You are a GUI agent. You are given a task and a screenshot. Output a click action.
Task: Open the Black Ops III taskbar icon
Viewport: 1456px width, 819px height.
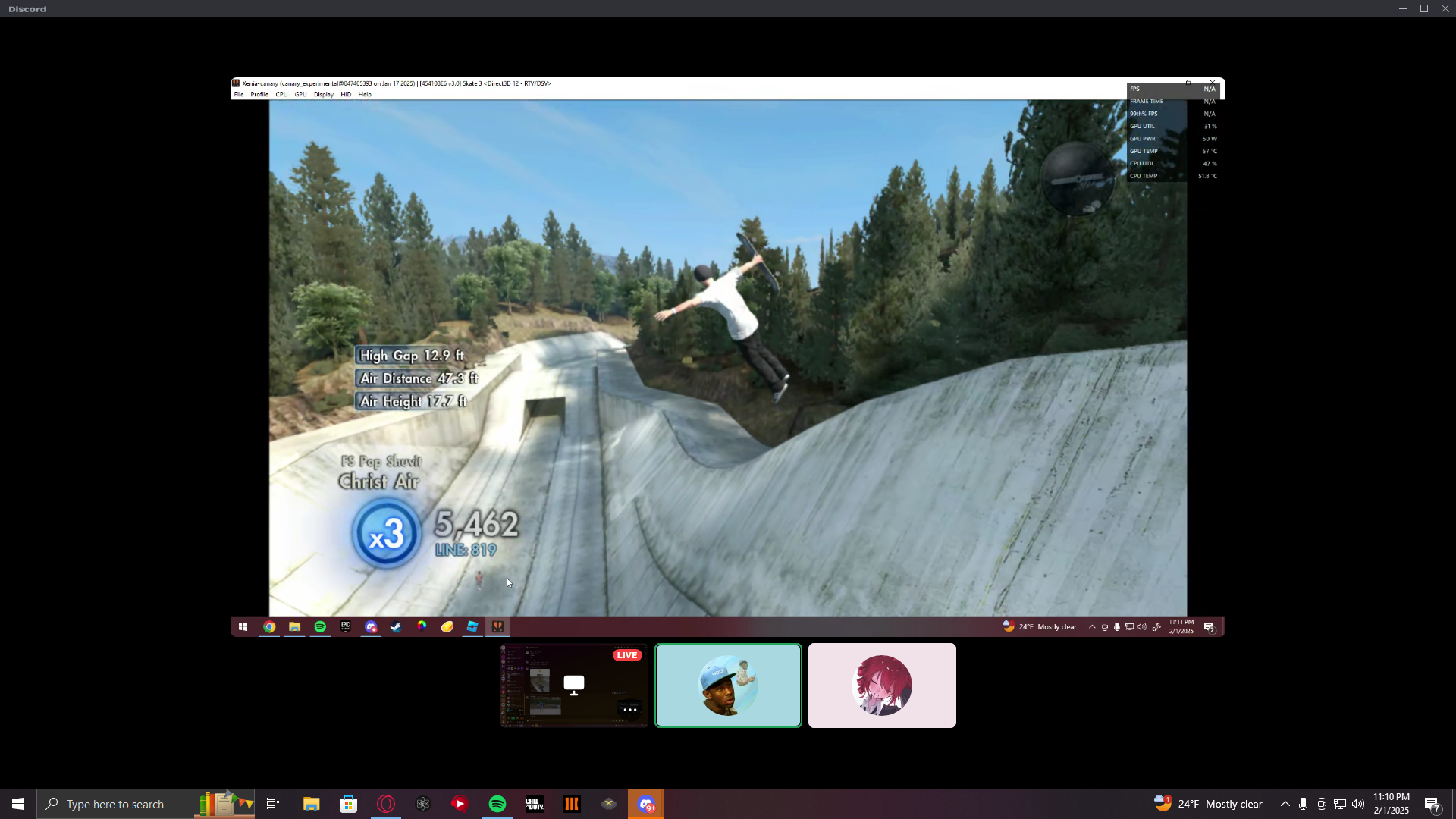[572, 804]
